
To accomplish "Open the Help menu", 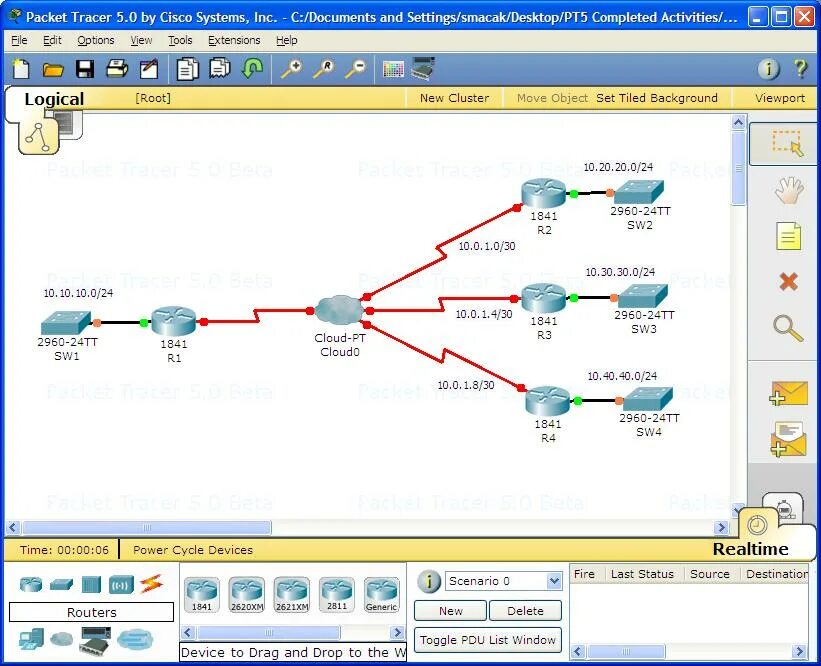I will 286,40.
